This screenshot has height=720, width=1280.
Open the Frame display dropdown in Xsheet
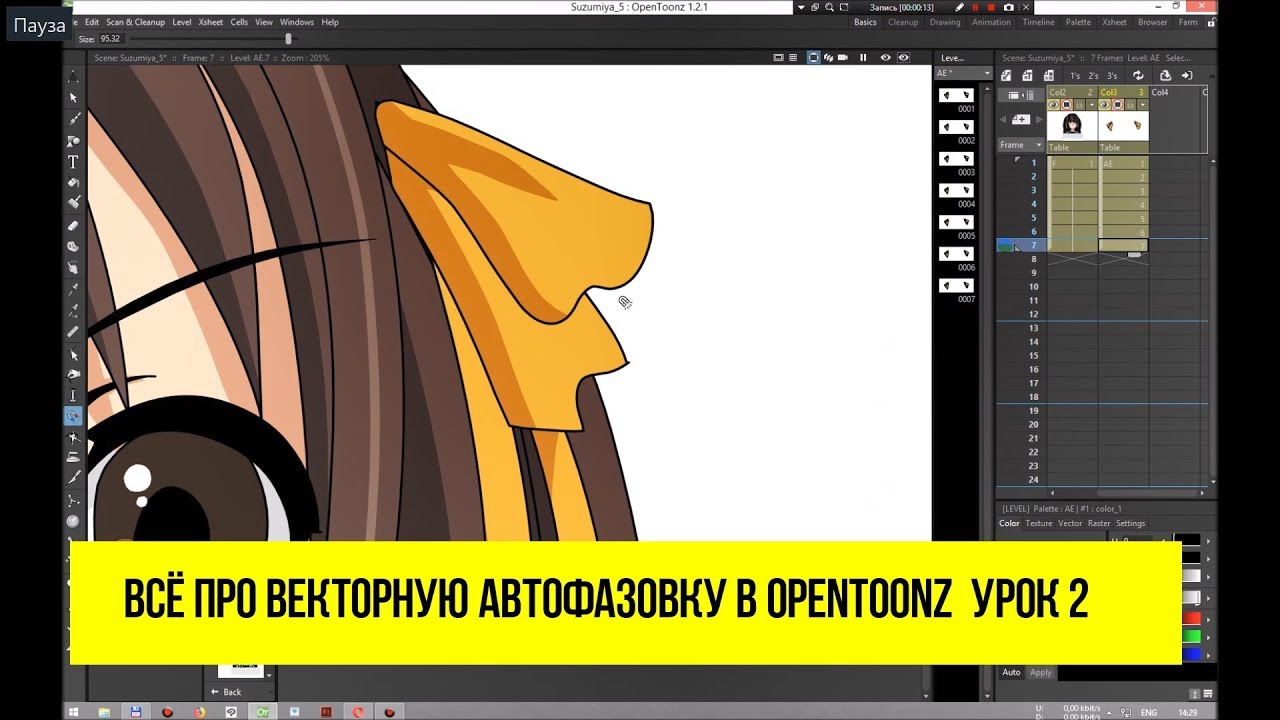point(1020,145)
